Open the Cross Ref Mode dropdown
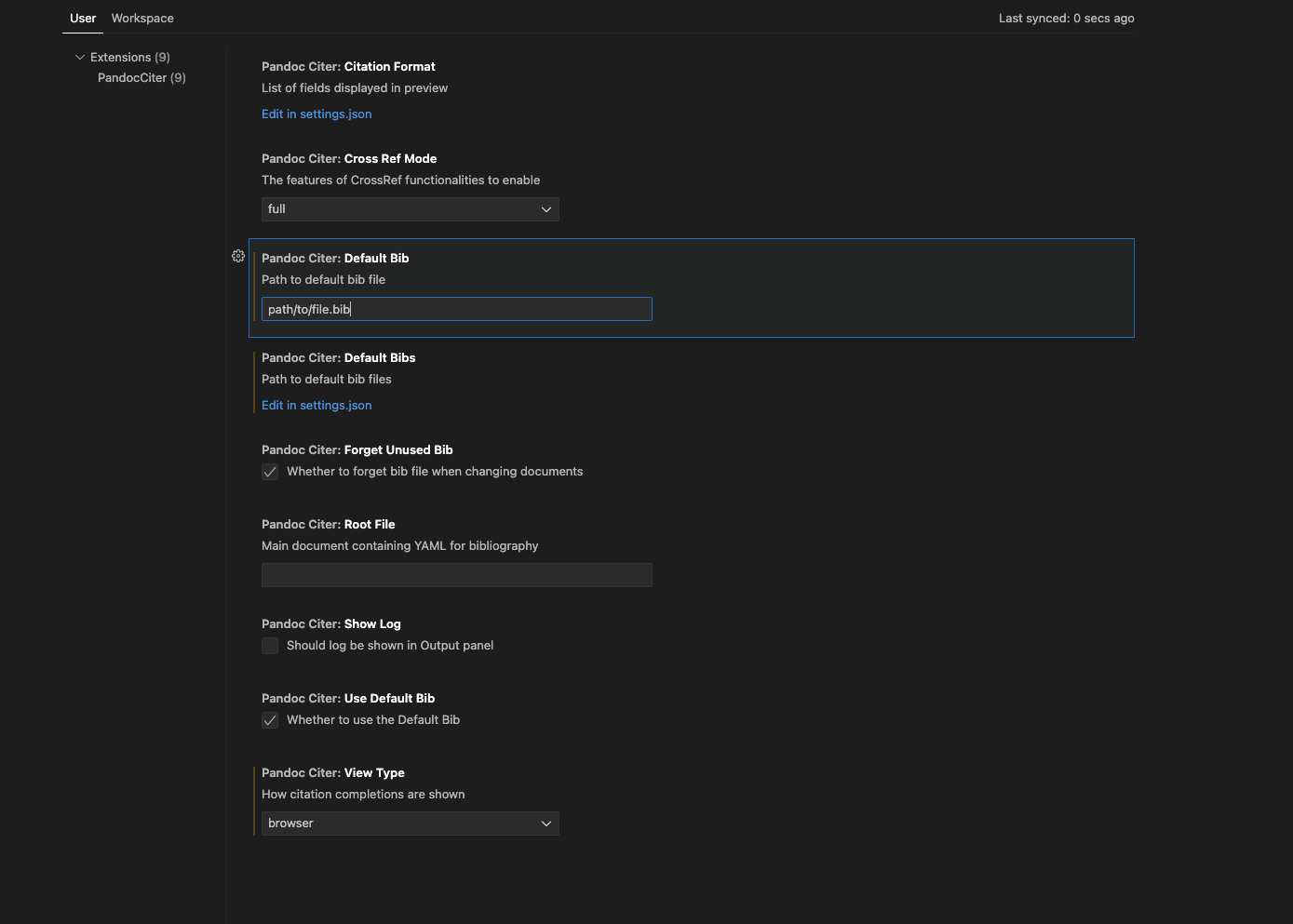 pos(411,209)
